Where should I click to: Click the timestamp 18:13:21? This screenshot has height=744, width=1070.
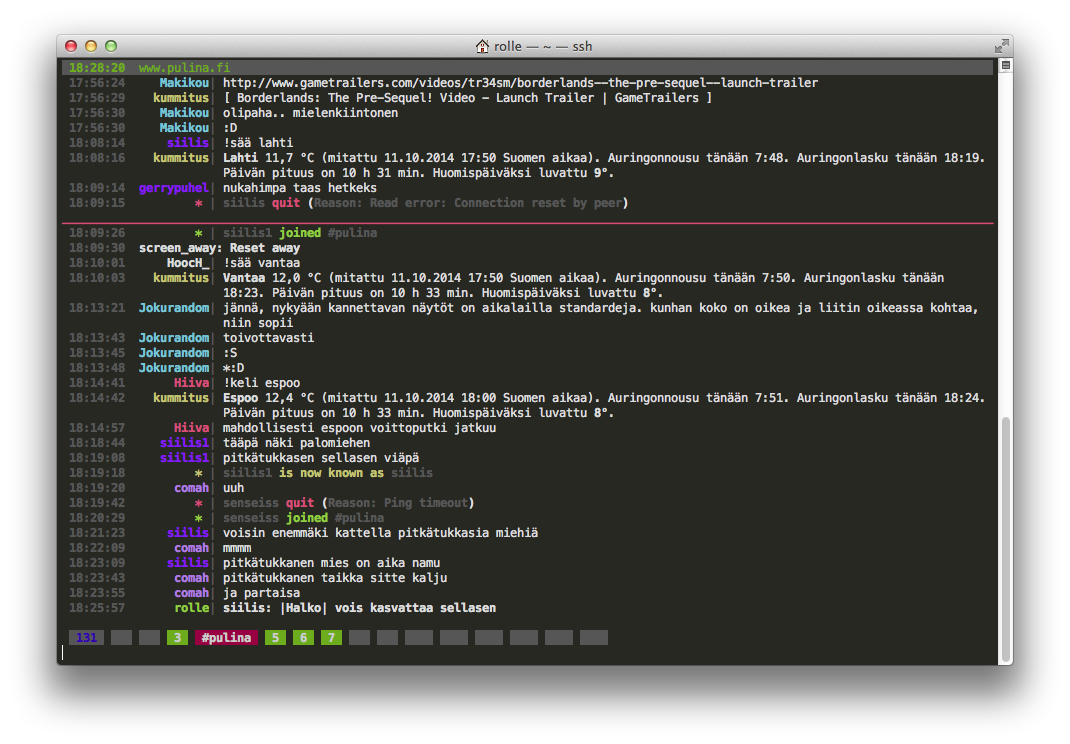tap(97, 308)
